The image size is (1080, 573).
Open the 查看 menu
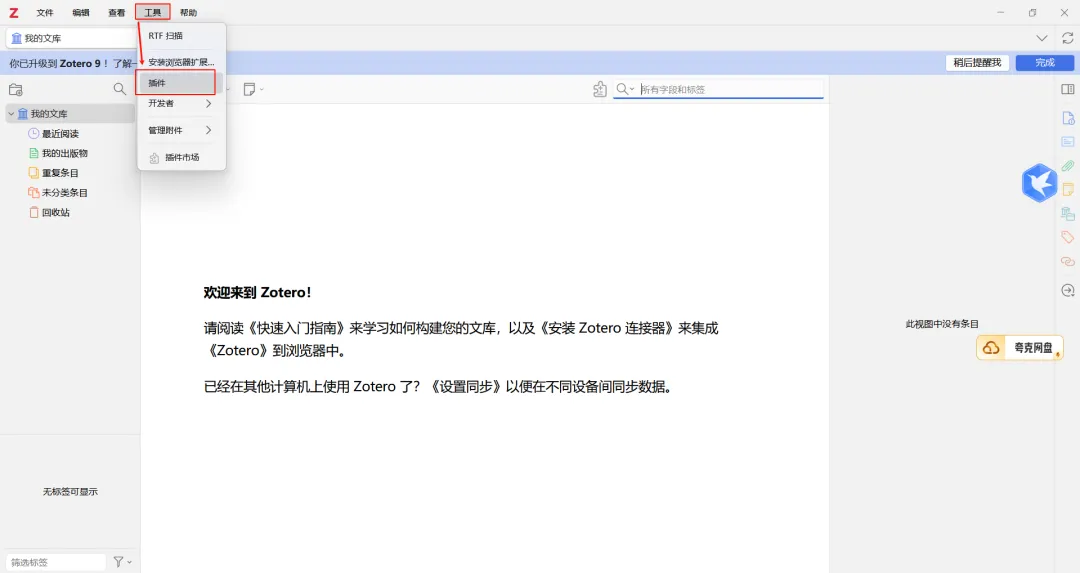[116, 12]
